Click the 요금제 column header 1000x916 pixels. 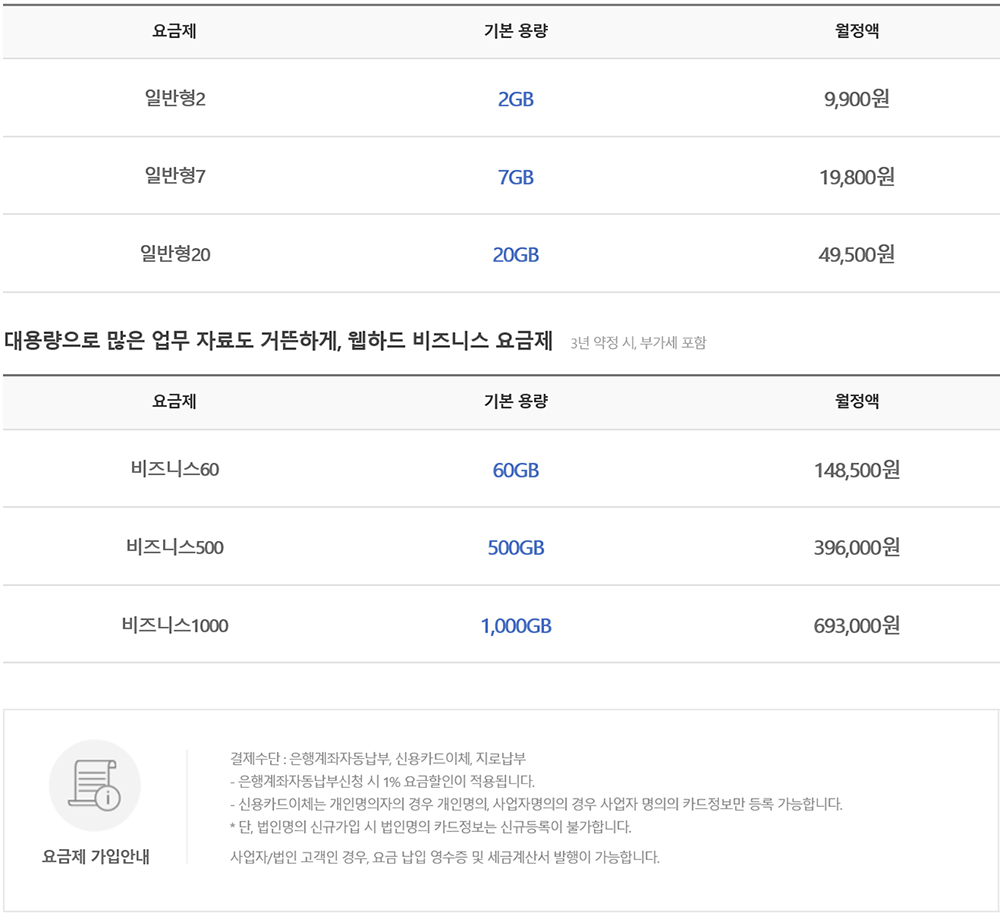click(173, 31)
